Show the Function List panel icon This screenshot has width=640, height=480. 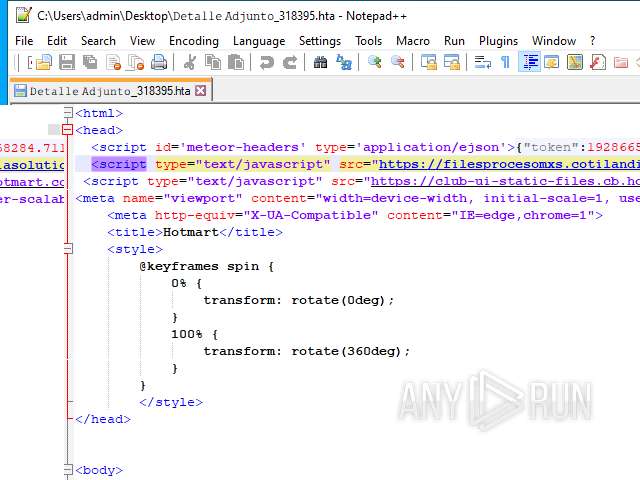(598, 62)
